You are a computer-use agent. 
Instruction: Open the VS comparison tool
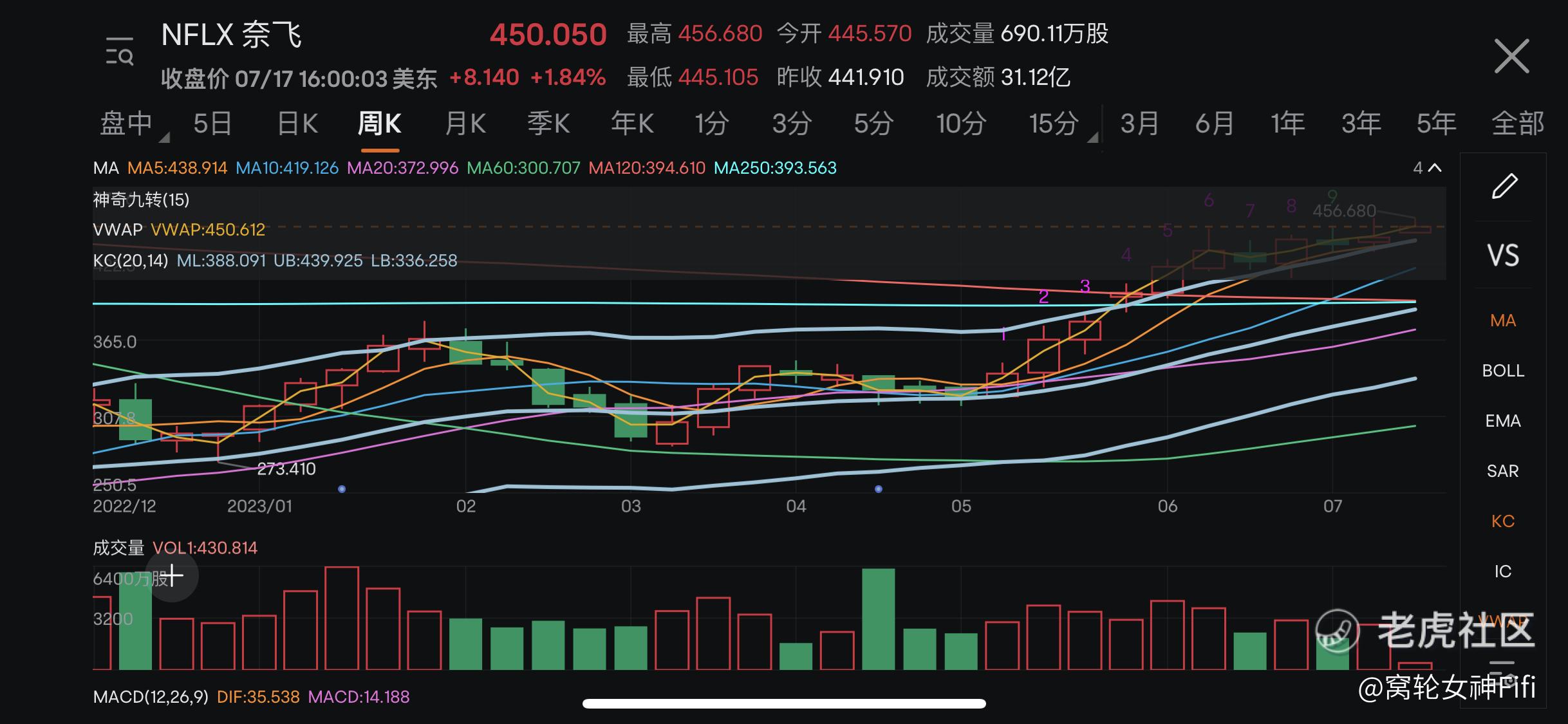point(1503,255)
